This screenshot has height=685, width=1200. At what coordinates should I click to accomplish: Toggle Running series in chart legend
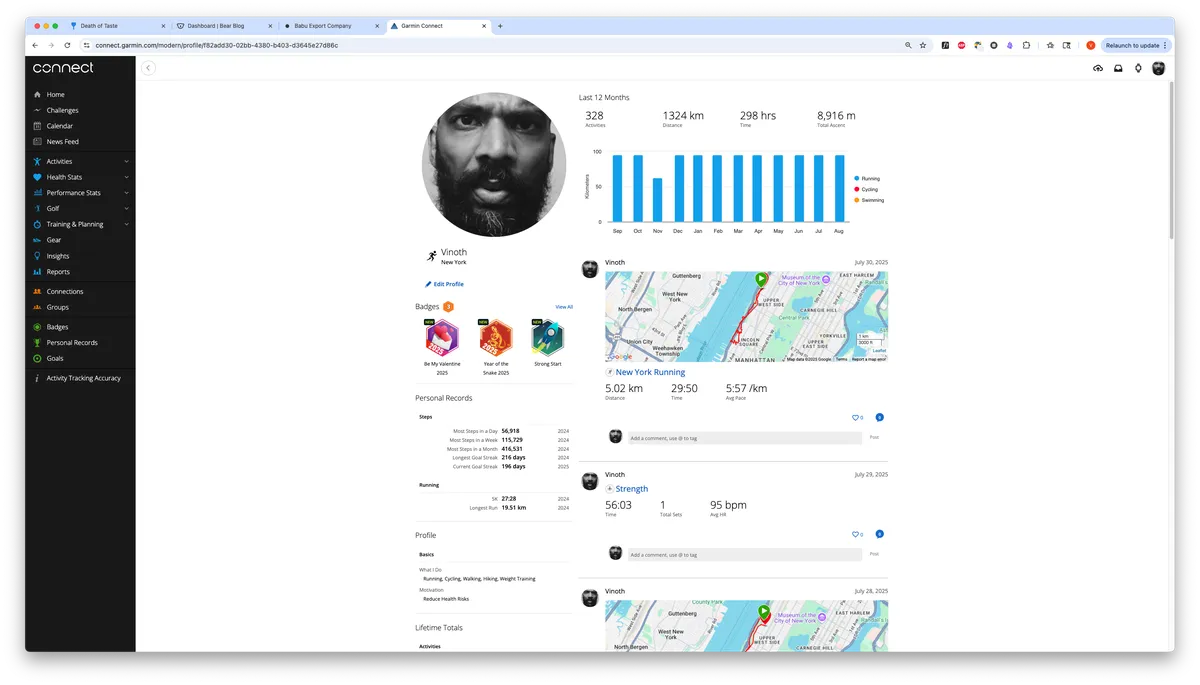click(x=866, y=178)
